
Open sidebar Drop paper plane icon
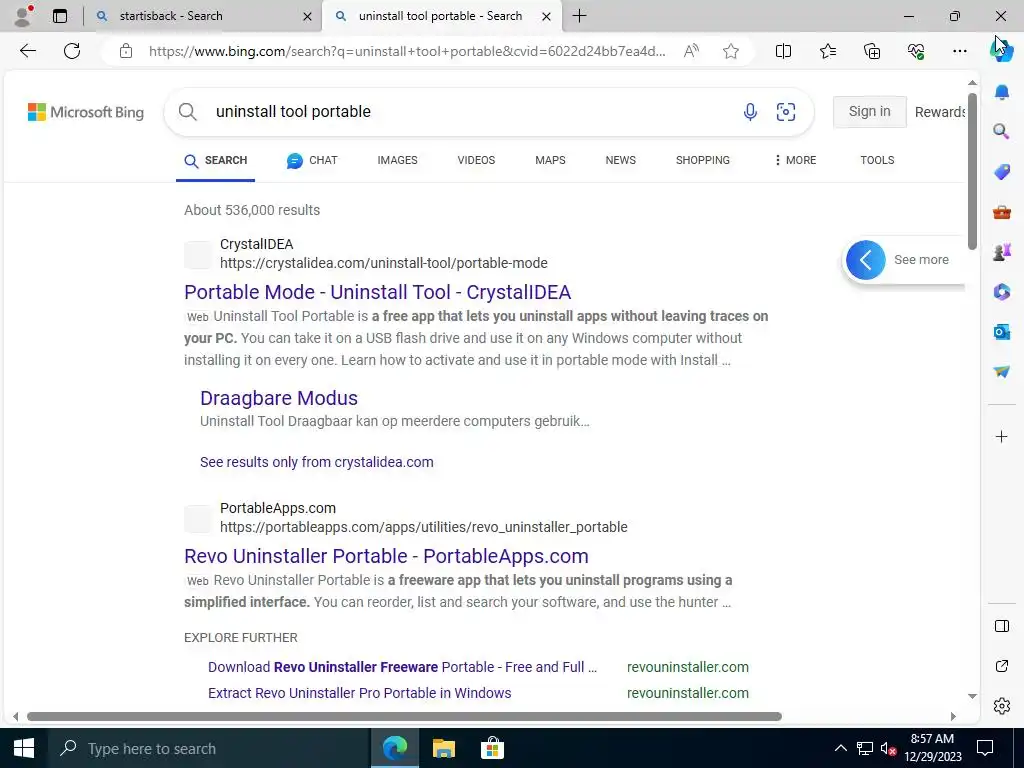[1002, 372]
